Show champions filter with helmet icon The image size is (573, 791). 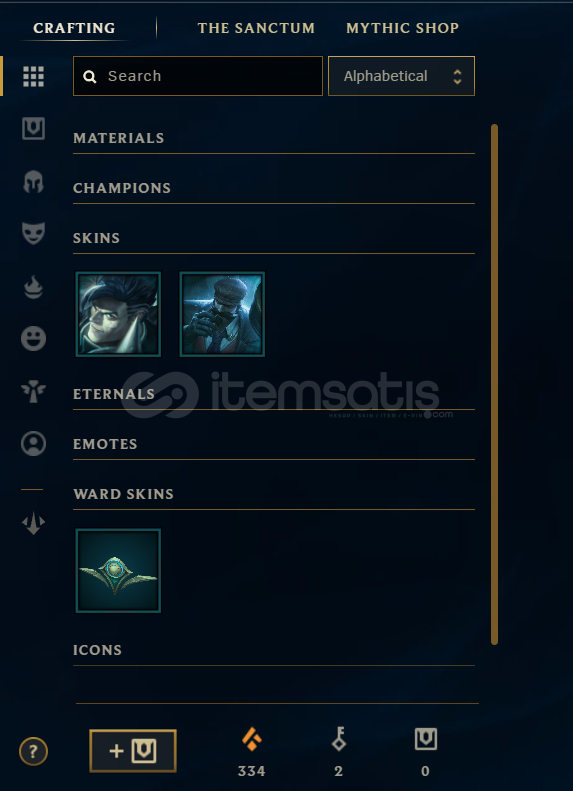(33, 182)
